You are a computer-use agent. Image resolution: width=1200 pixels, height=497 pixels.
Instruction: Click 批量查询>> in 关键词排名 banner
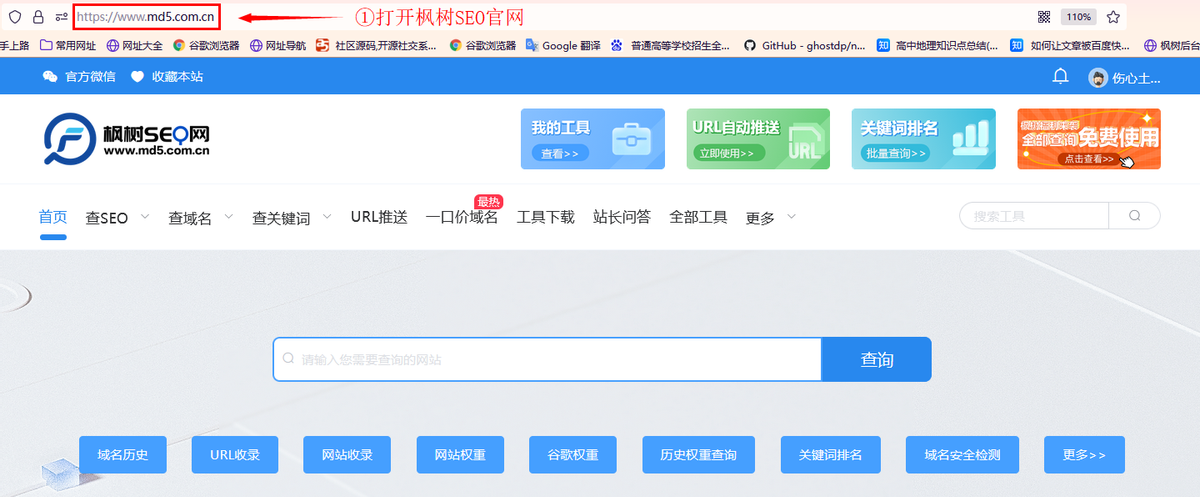point(896,153)
